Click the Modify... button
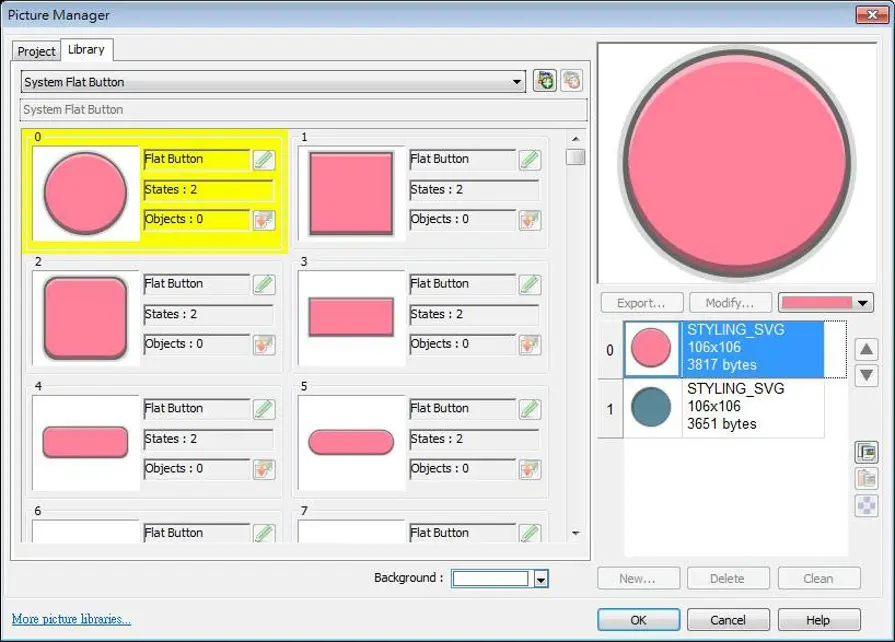This screenshot has height=642, width=895. 730,303
